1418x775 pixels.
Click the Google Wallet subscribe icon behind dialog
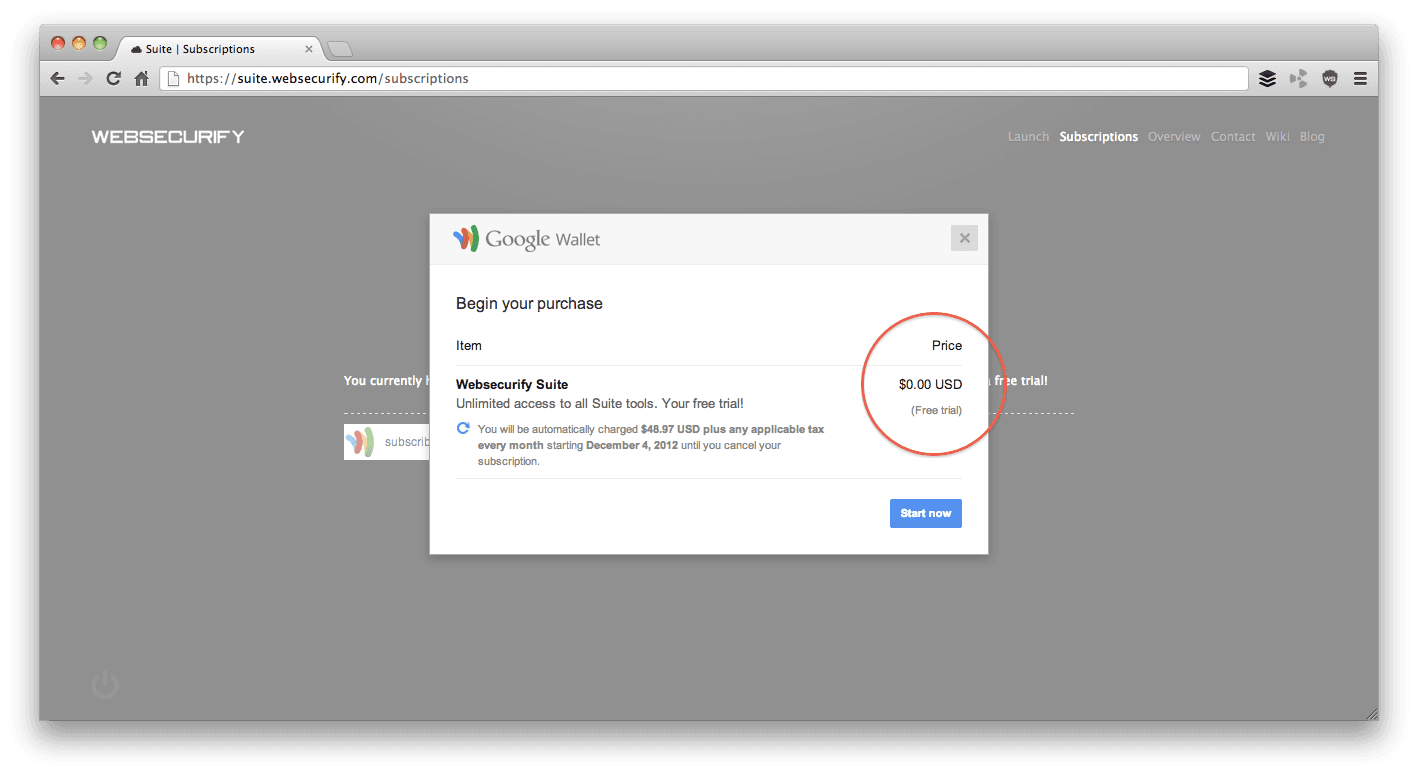coord(359,441)
